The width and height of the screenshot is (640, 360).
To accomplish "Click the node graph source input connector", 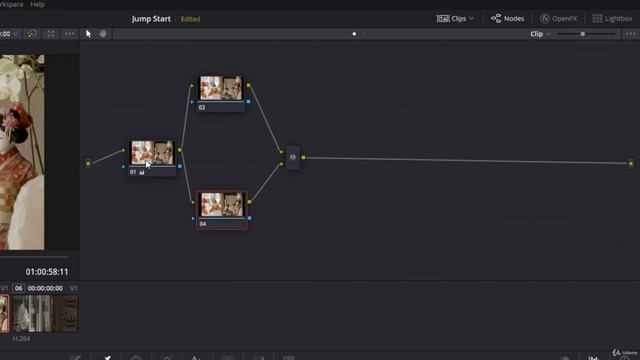I will [x=88, y=164].
